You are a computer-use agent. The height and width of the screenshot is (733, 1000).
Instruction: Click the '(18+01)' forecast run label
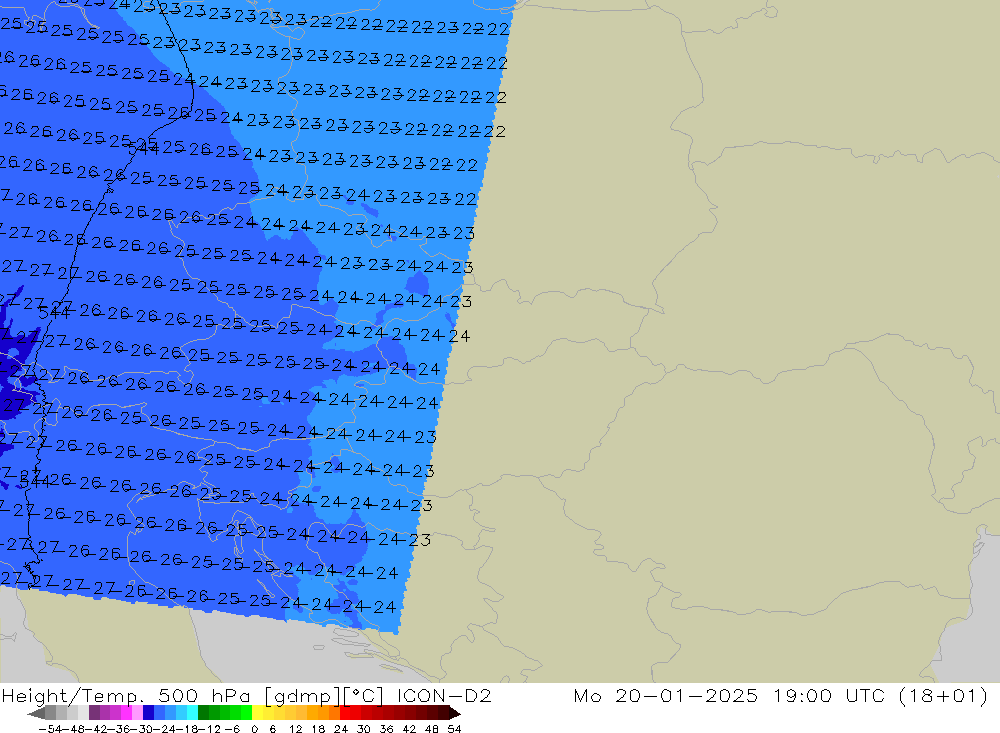coord(943,696)
